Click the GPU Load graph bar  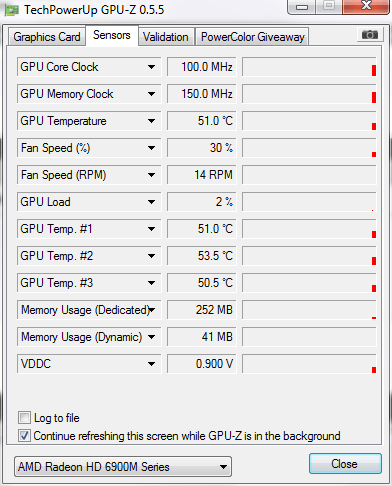coord(309,202)
